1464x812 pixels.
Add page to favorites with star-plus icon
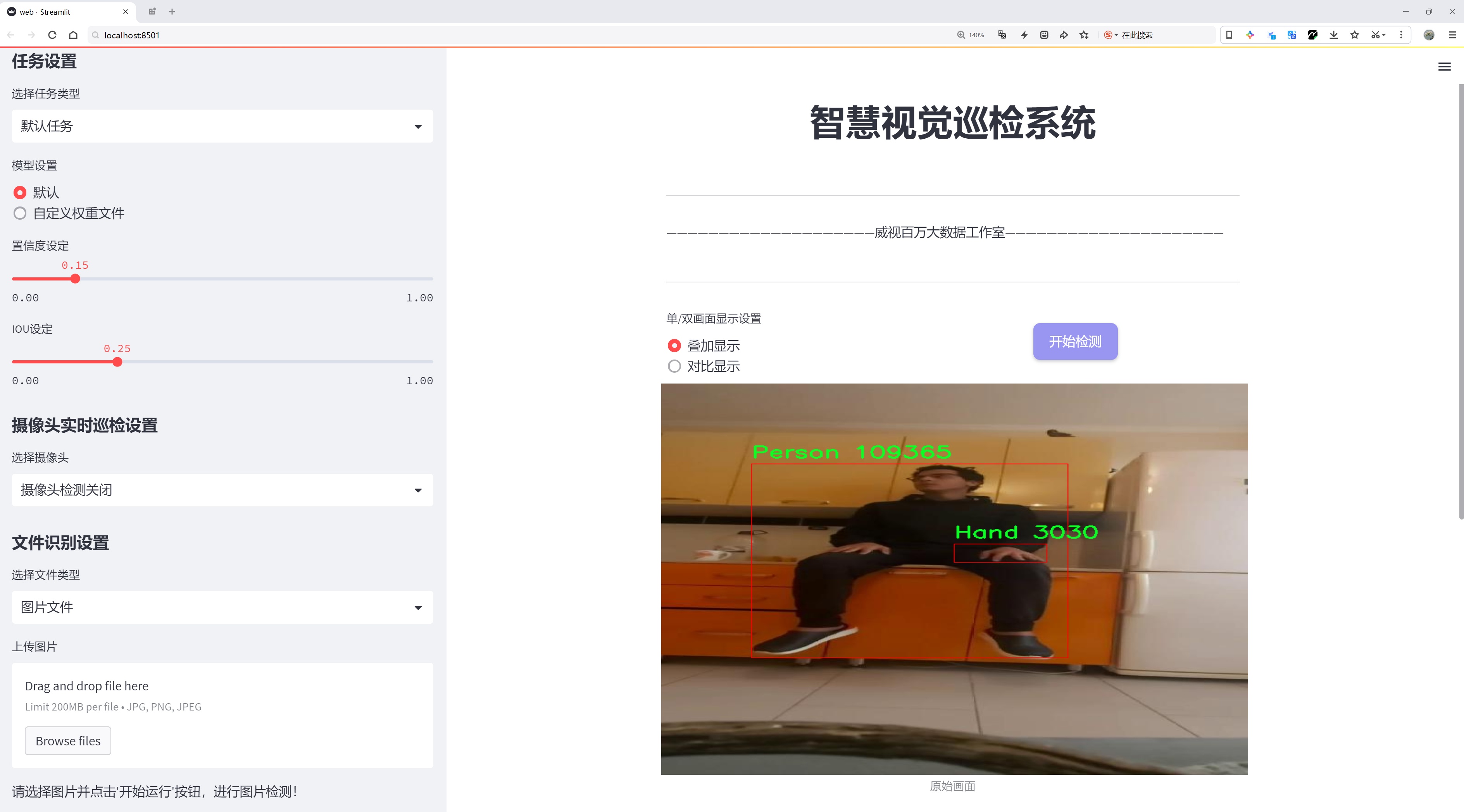(1085, 34)
